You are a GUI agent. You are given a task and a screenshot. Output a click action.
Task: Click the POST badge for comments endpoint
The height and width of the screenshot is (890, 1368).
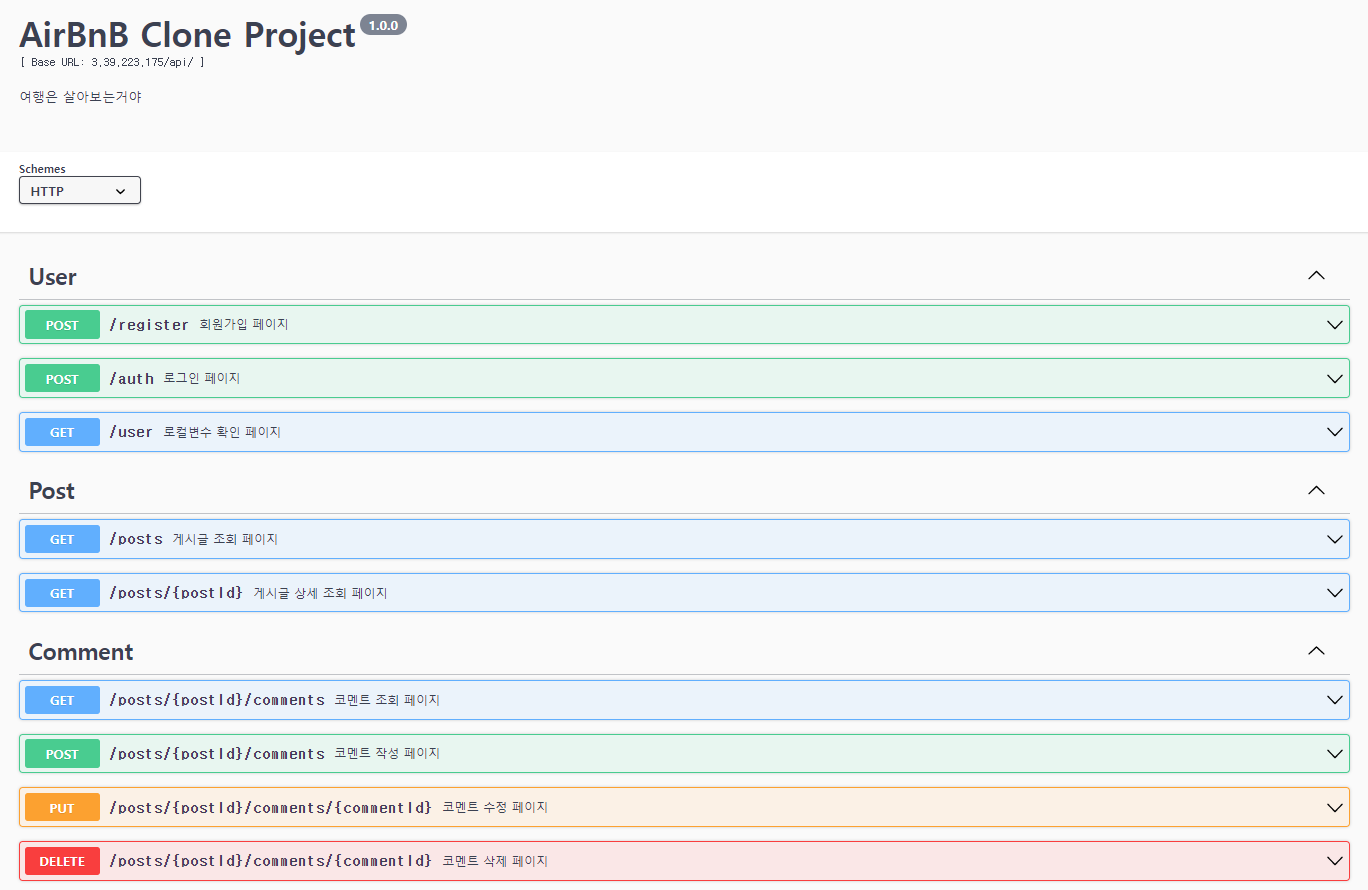click(x=62, y=754)
